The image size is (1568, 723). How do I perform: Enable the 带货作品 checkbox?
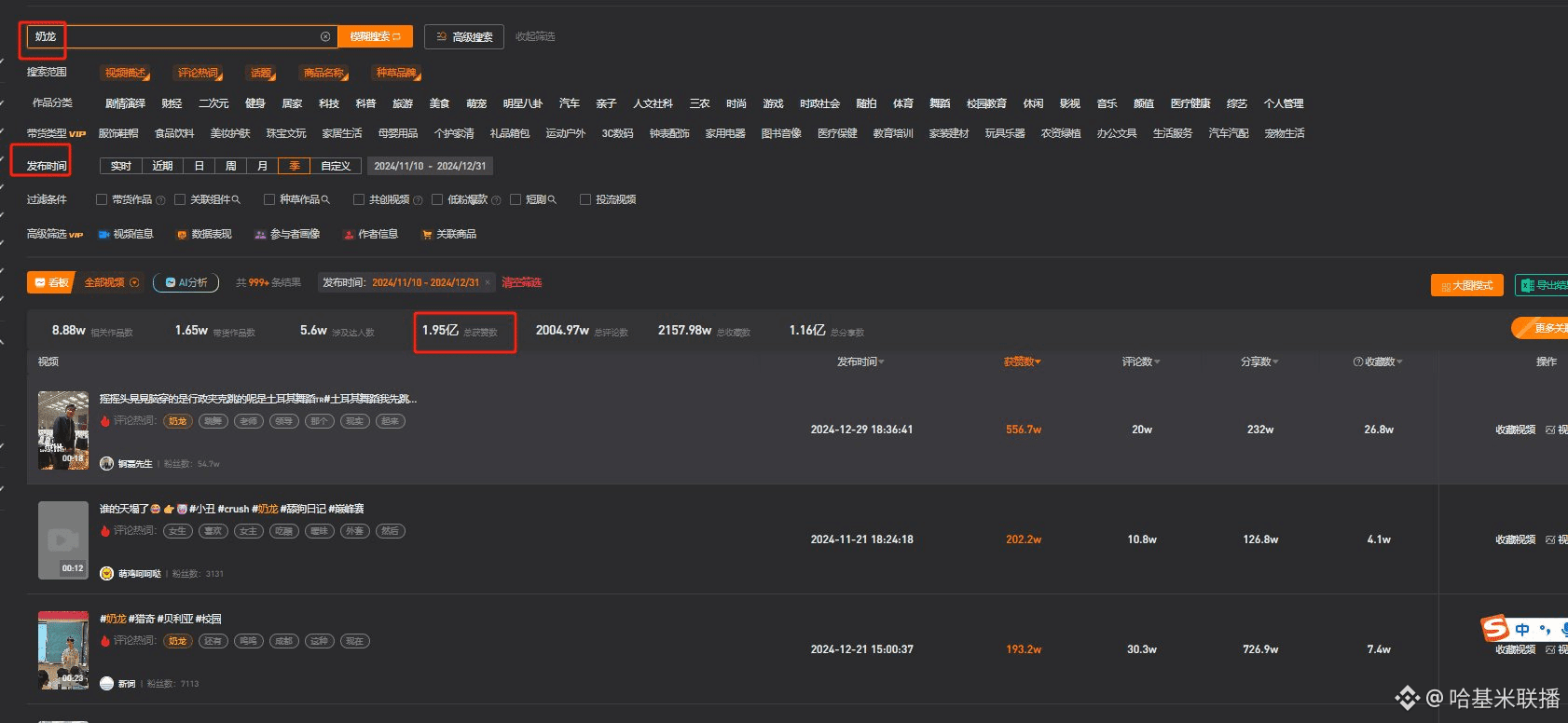pos(102,199)
